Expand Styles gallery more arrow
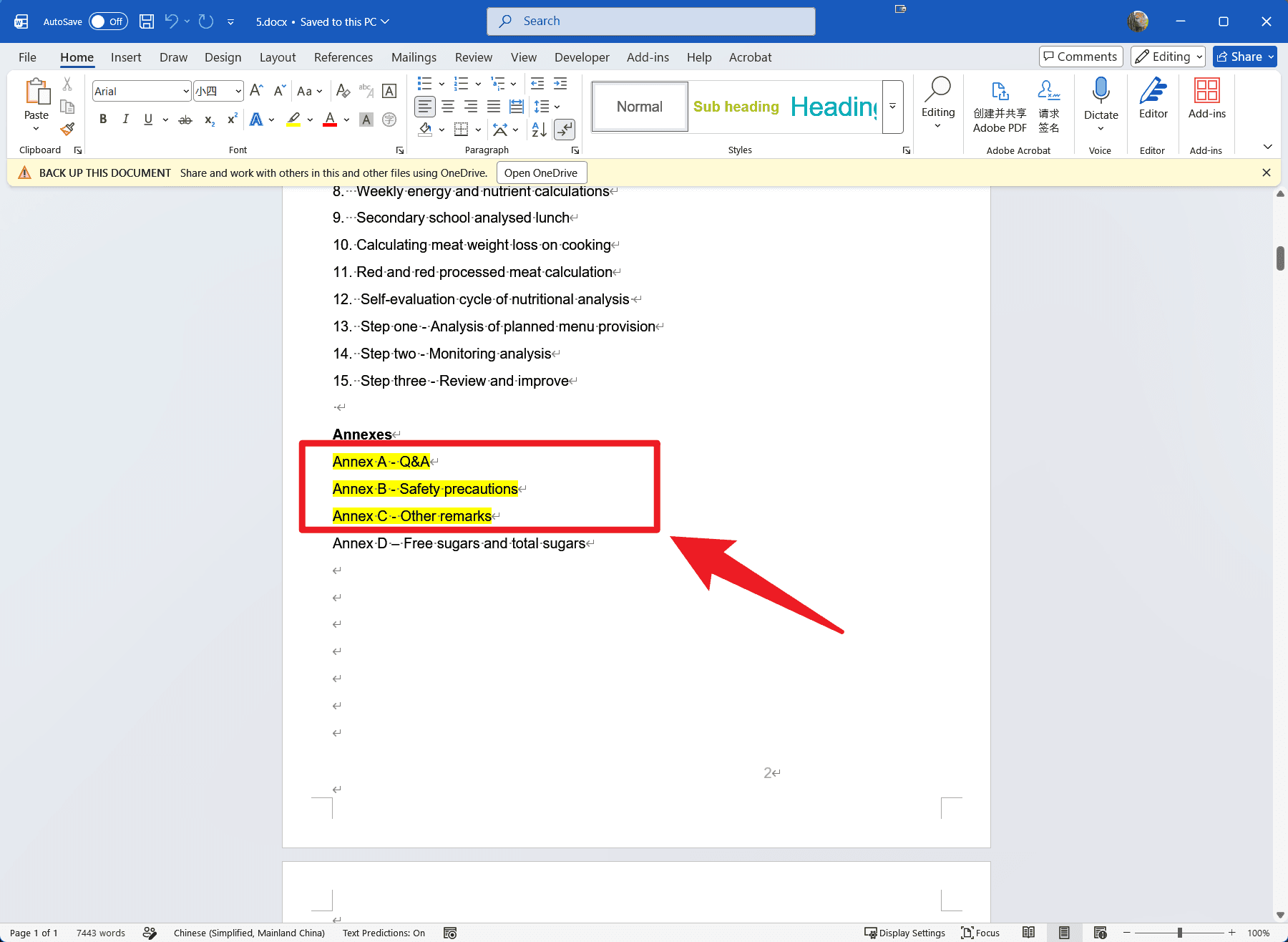 [892, 107]
